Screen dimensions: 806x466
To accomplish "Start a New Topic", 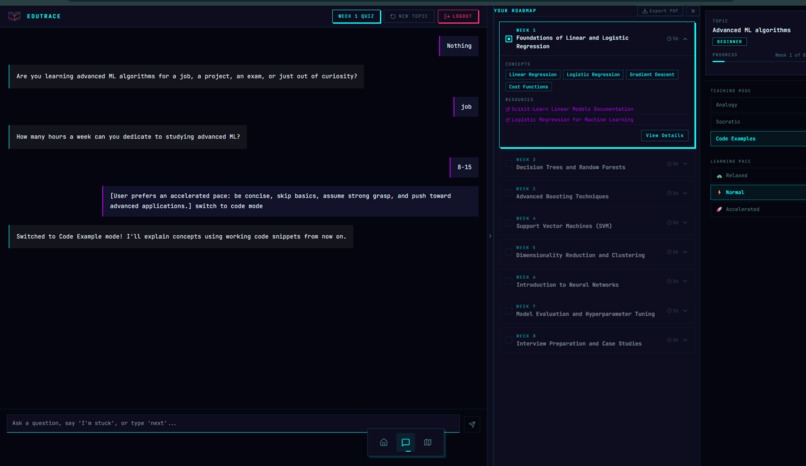I will pyautogui.click(x=409, y=16).
